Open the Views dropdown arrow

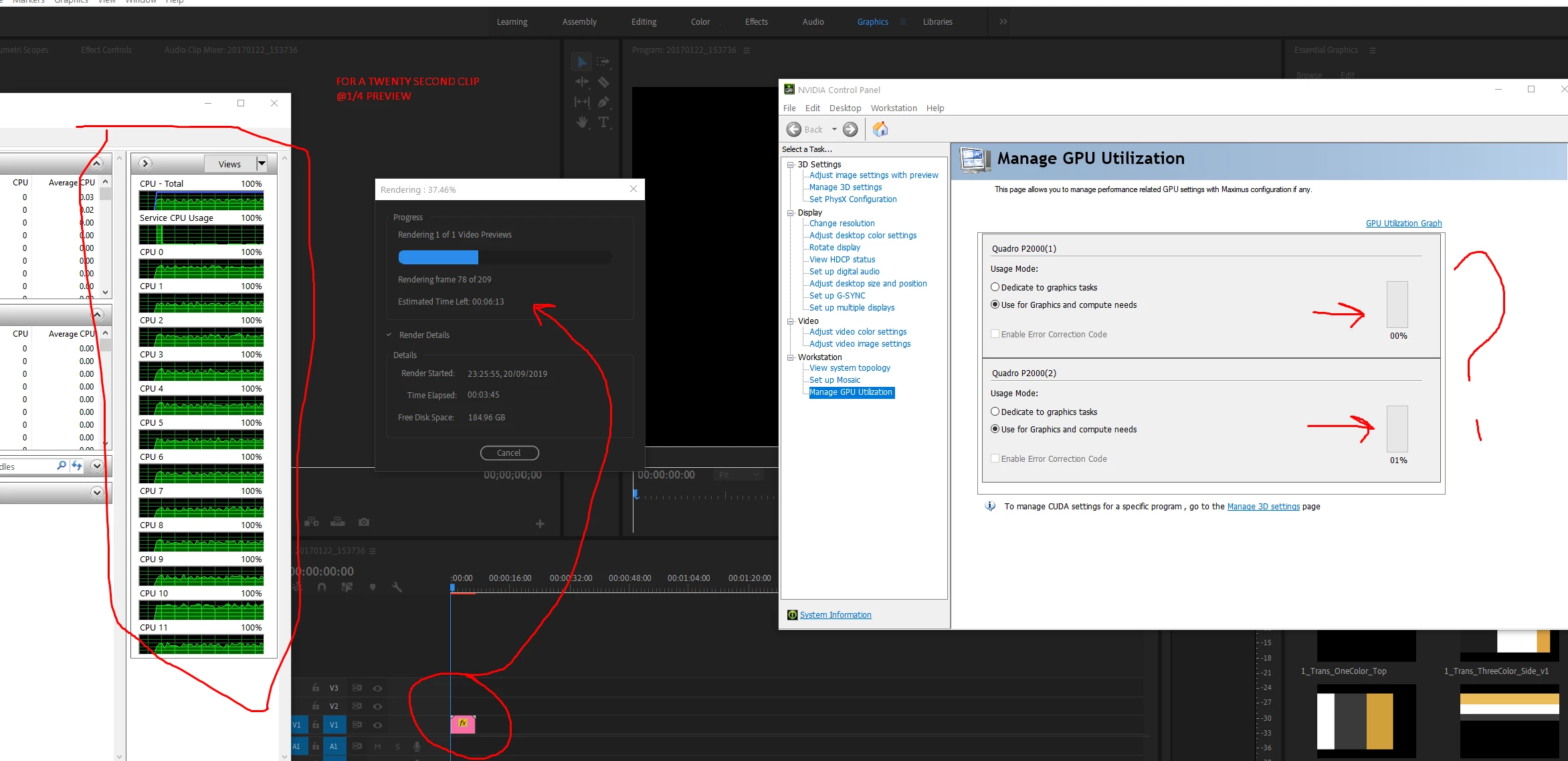tap(262, 164)
